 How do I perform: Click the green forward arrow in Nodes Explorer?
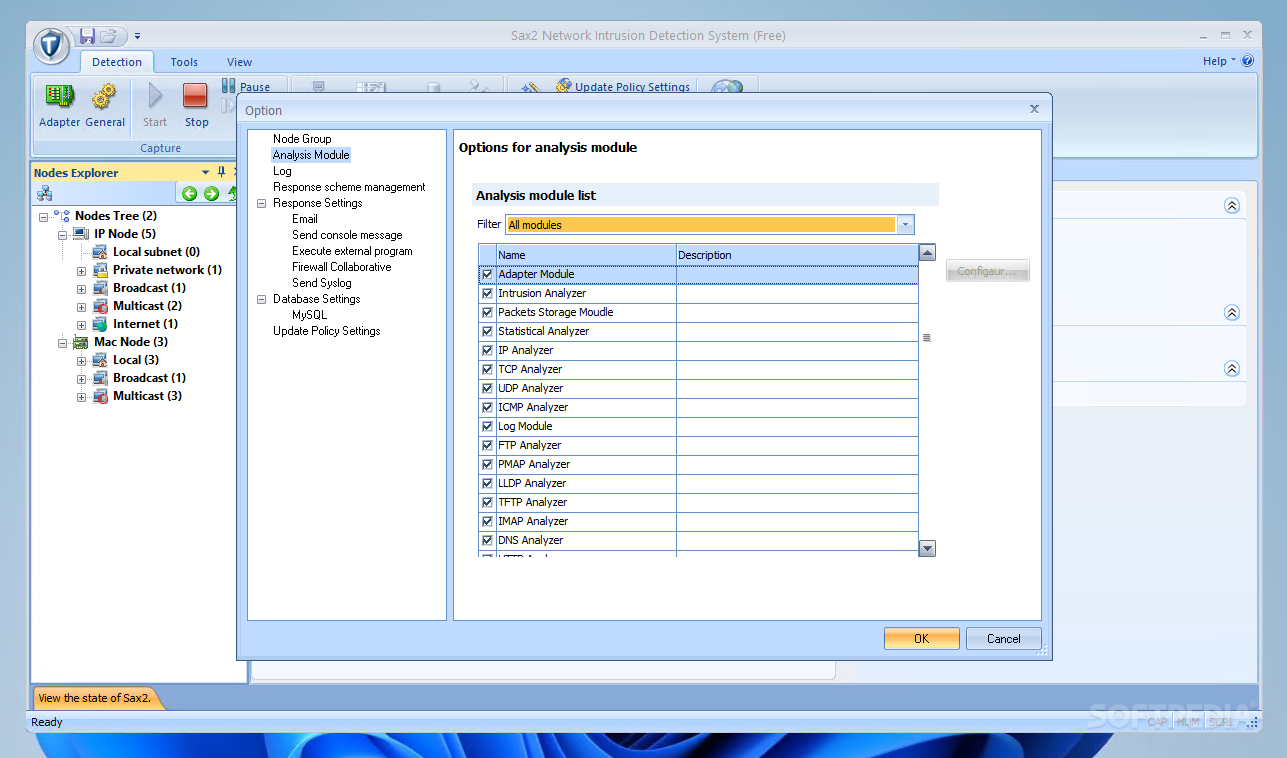(211, 194)
